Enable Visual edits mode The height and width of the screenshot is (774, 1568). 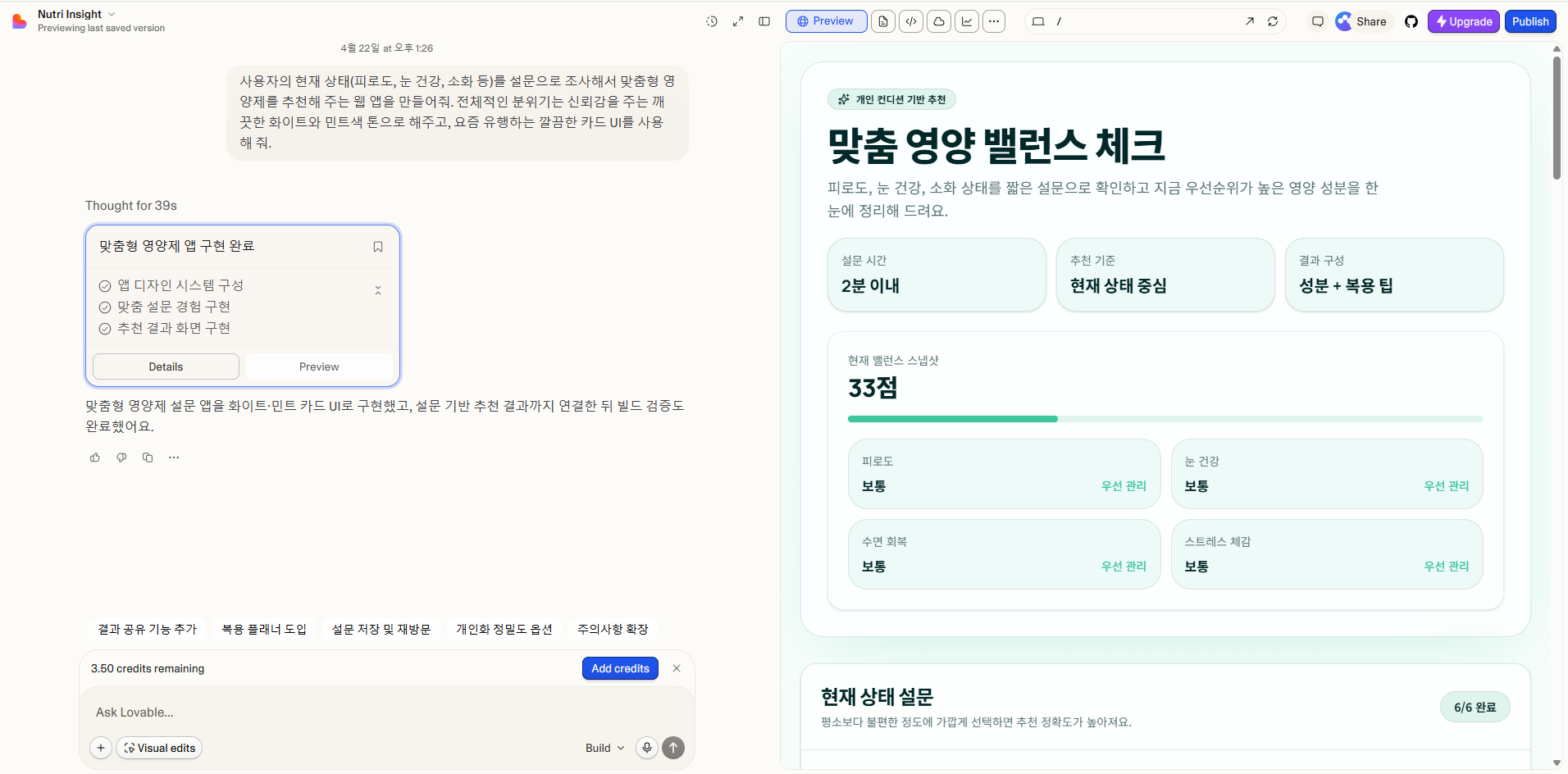[x=158, y=748]
